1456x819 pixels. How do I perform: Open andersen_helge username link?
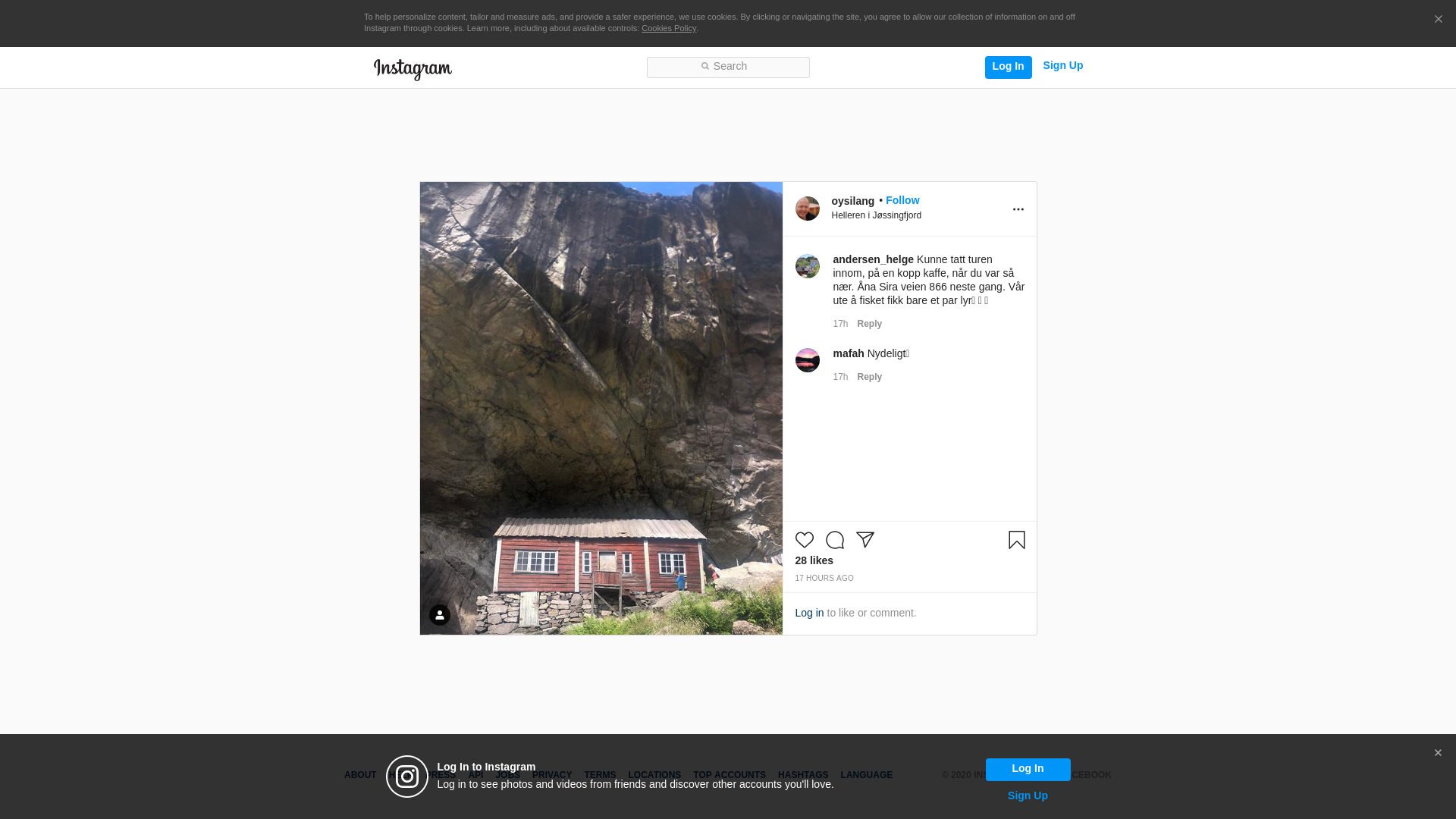(x=873, y=259)
